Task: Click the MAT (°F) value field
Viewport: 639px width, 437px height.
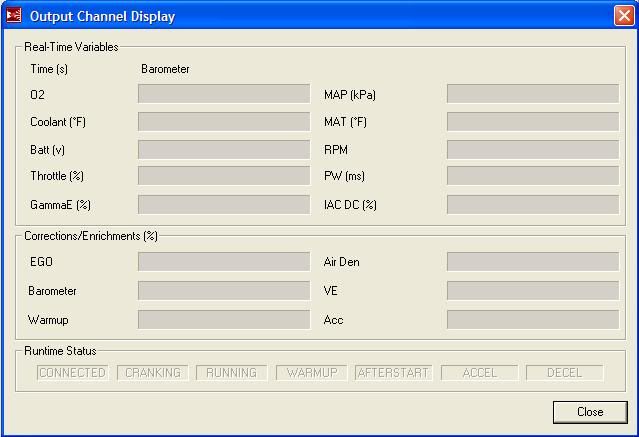Action: 533,121
